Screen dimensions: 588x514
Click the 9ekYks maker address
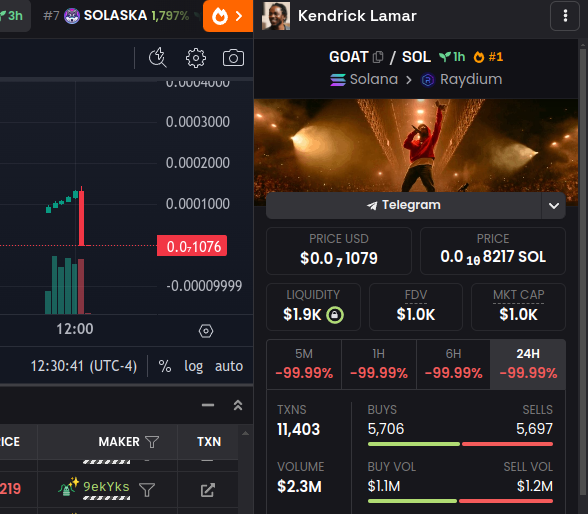[x=106, y=487]
